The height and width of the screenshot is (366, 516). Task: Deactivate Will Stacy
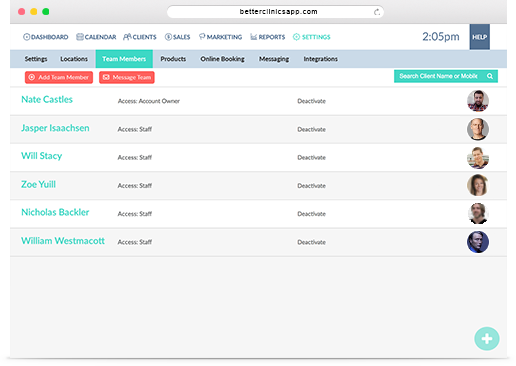(x=311, y=157)
